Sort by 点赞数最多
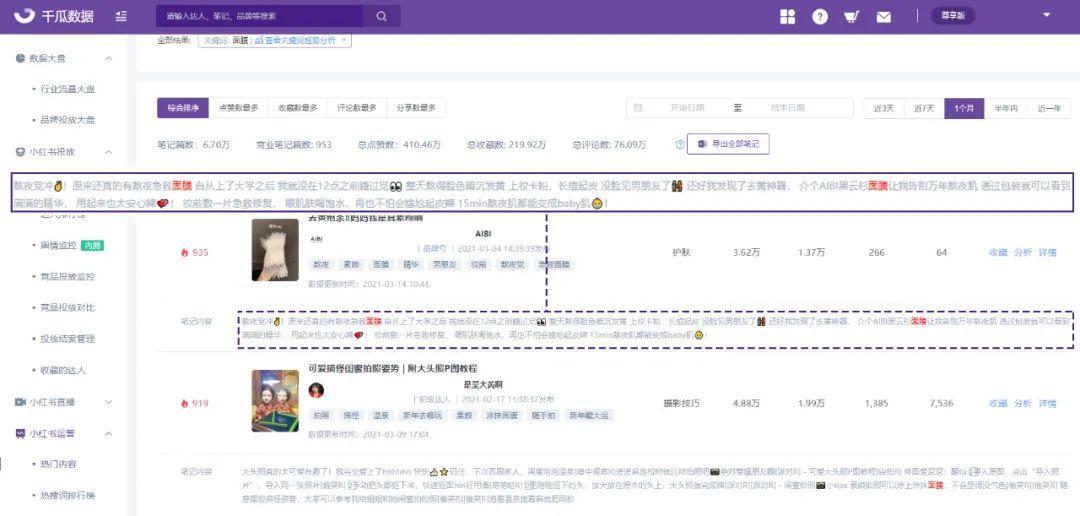 pos(238,108)
